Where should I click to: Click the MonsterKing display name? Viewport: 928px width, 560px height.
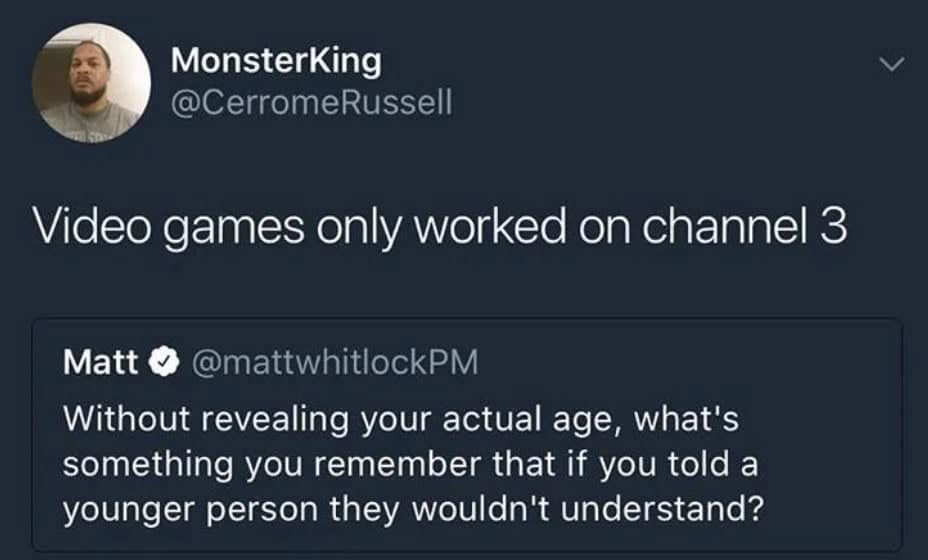click(x=276, y=61)
